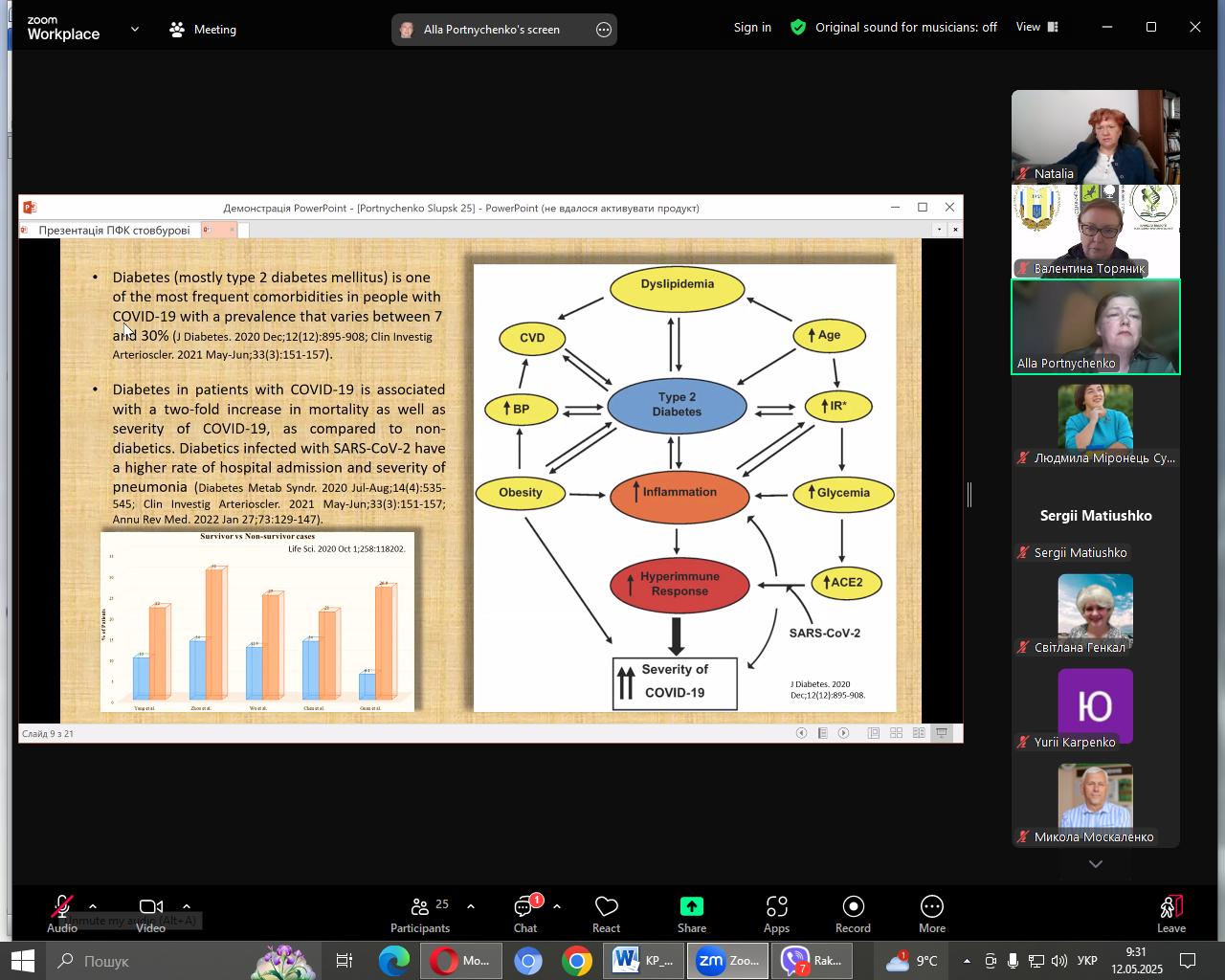Viewport: 1225px width, 980px height.
Task: Toggle the Video camera button
Action: (150, 914)
